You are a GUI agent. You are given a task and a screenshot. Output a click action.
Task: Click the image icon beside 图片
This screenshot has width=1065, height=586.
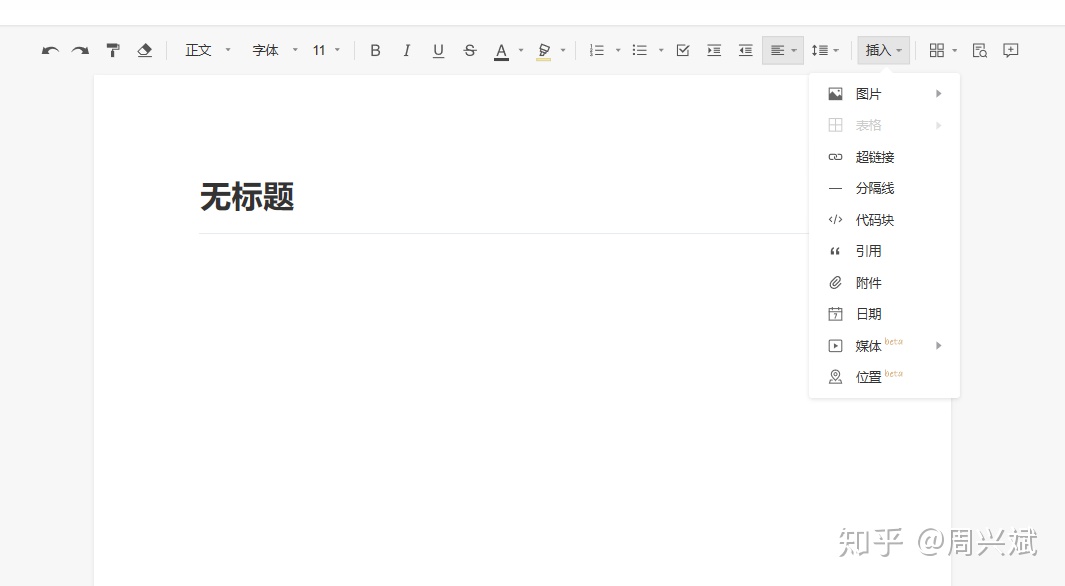(835, 94)
